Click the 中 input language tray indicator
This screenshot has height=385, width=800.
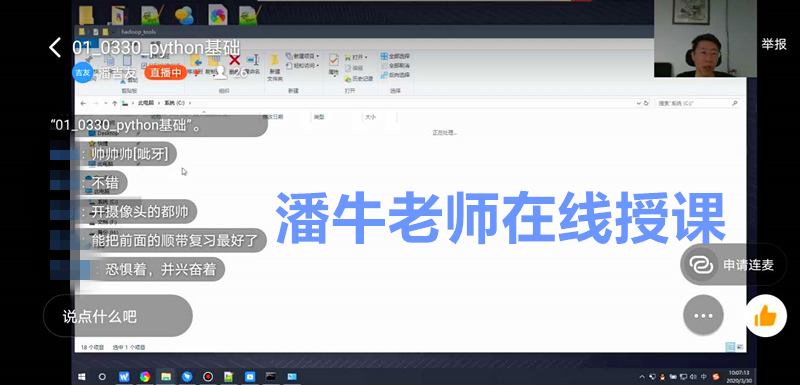click(704, 377)
